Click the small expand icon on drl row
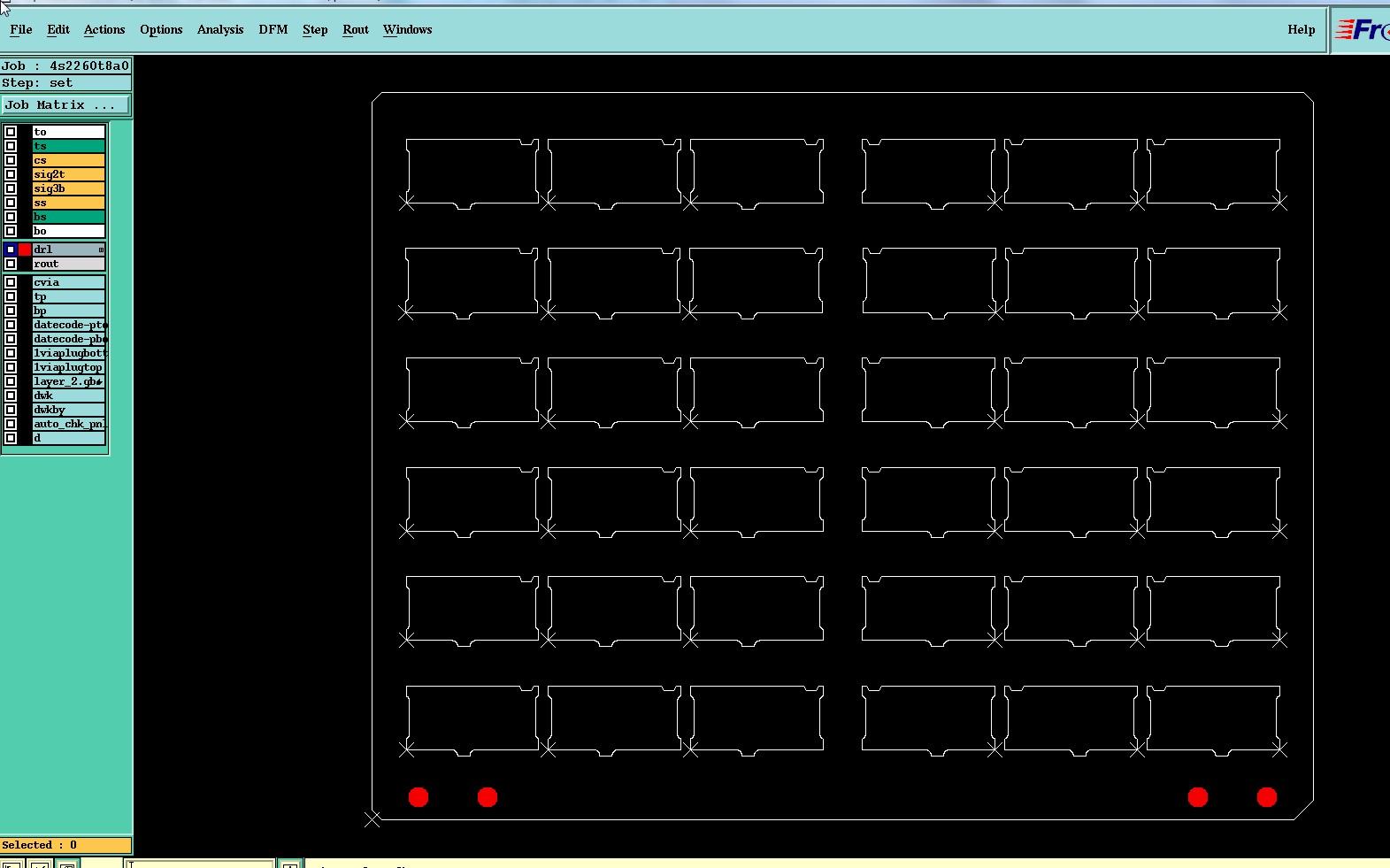 click(x=101, y=250)
